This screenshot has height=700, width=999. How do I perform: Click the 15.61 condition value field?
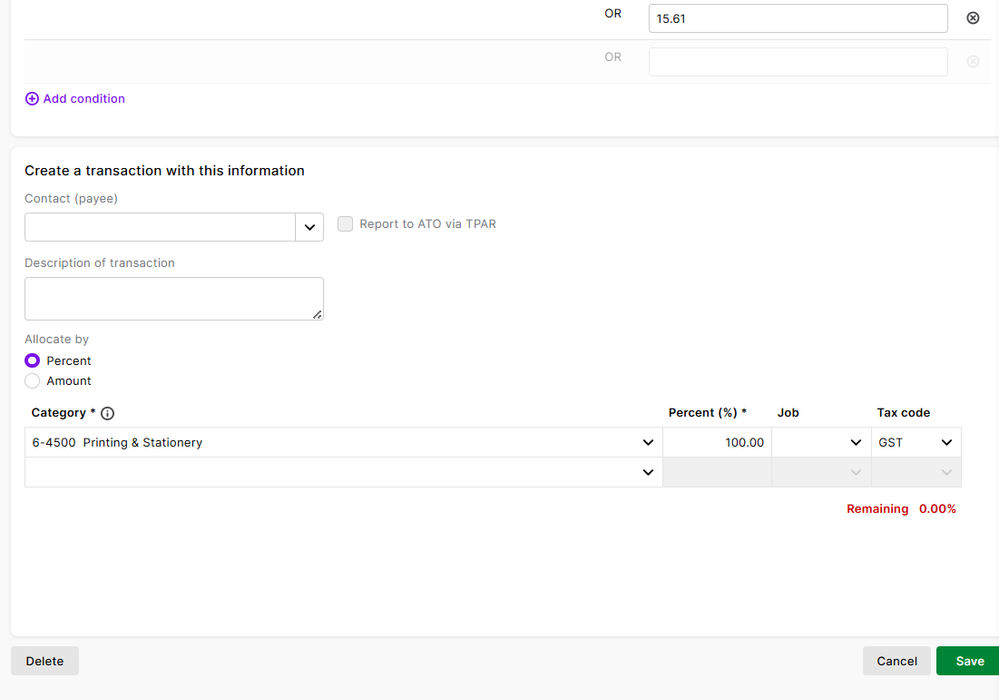coord(797,18)
